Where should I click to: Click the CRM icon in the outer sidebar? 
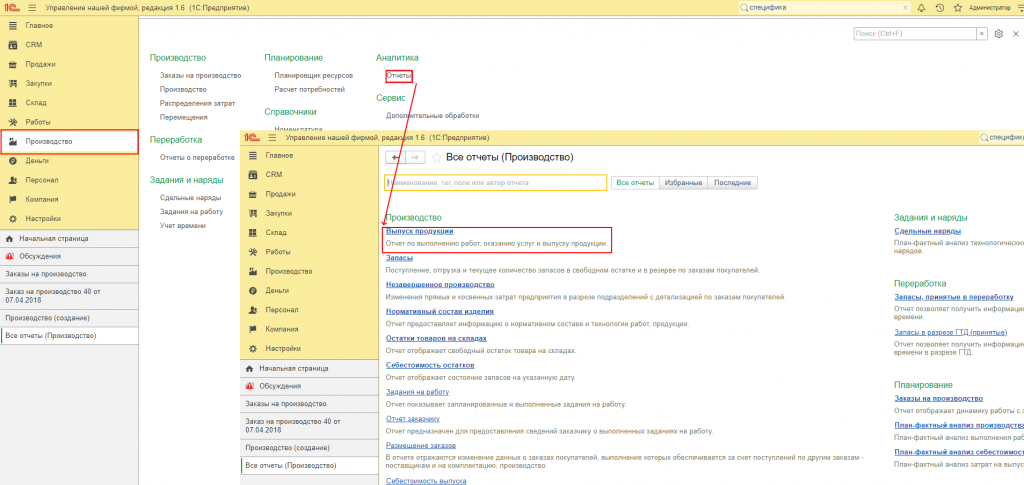coord(12,45)
